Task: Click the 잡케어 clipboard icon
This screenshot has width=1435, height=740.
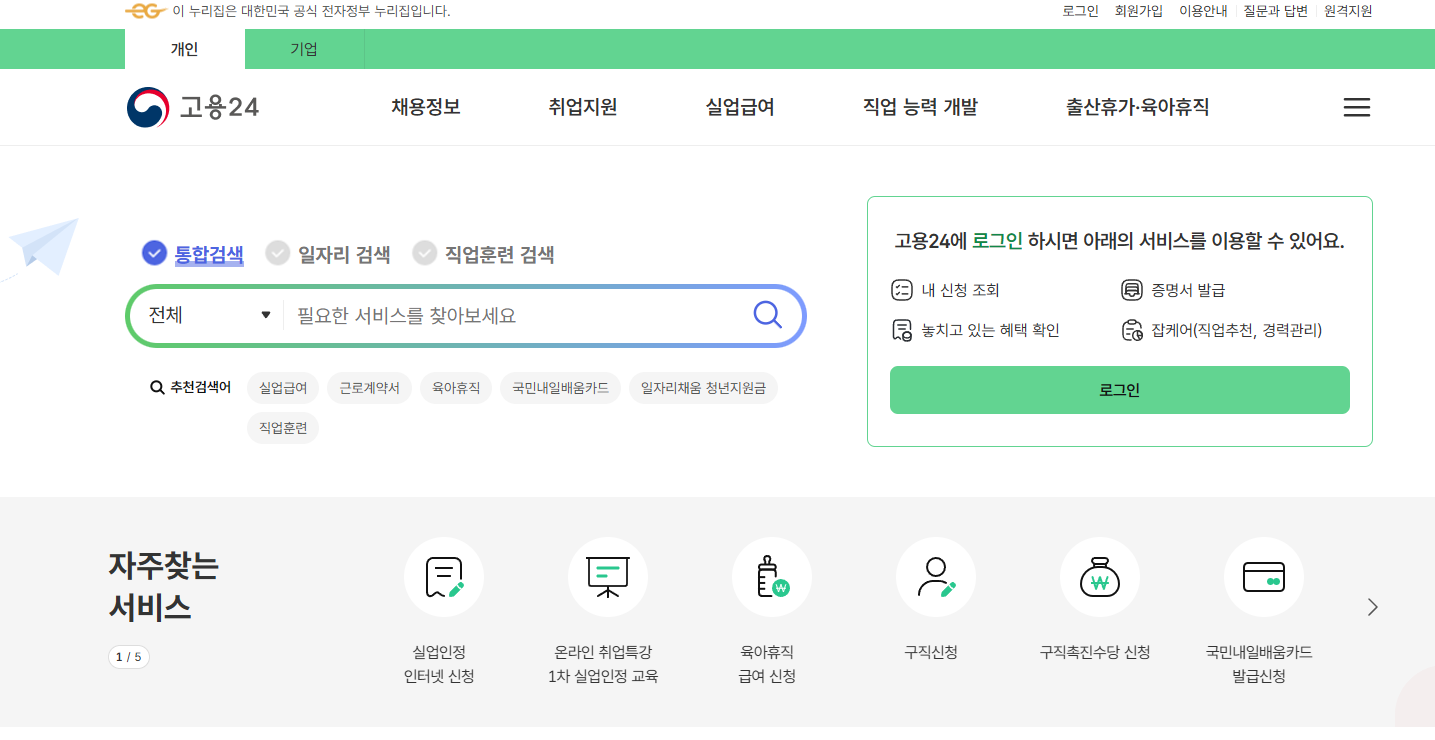Action: pos(1131,330)
